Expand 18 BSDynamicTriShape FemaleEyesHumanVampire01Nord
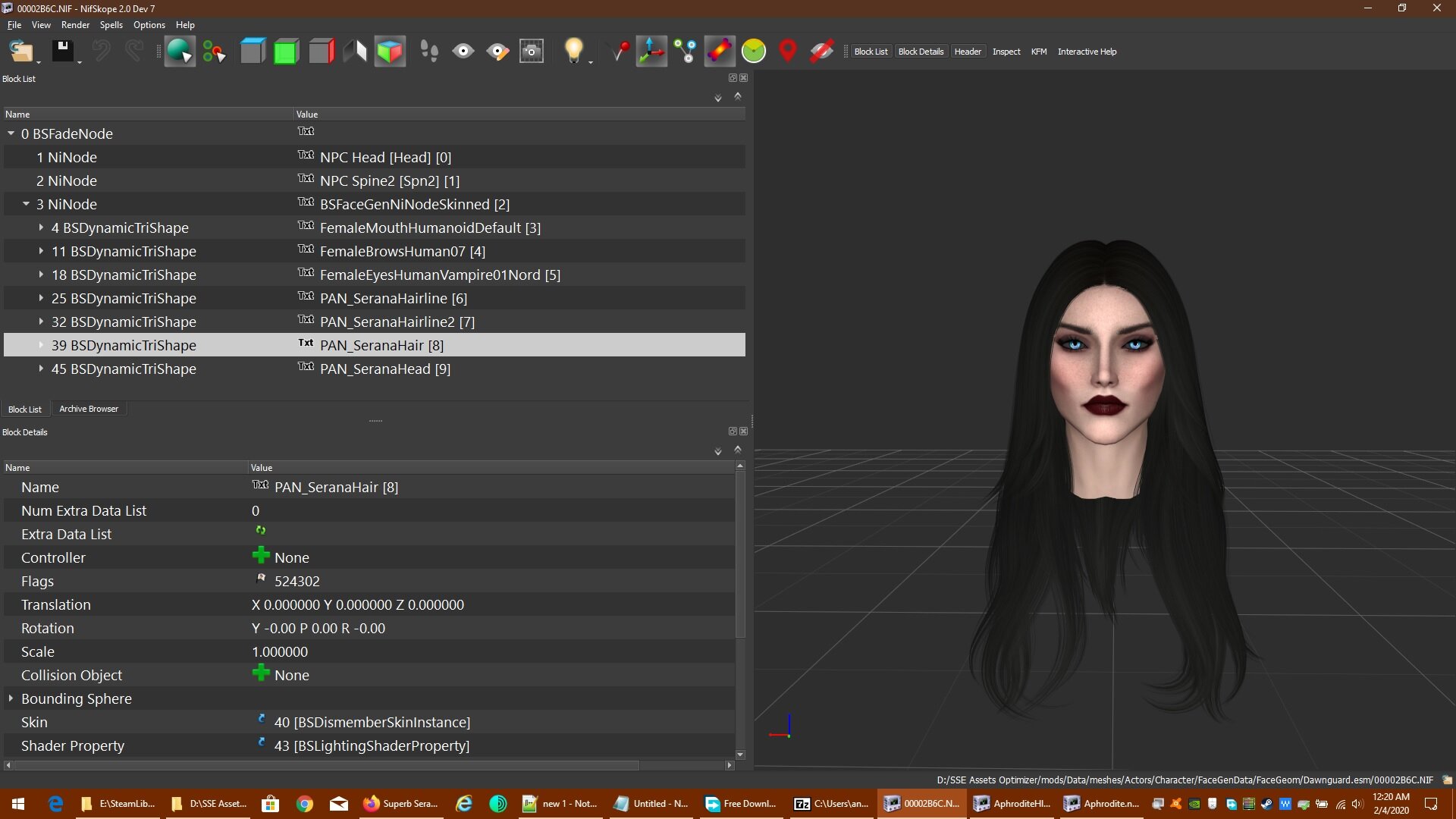 point(41,275)
